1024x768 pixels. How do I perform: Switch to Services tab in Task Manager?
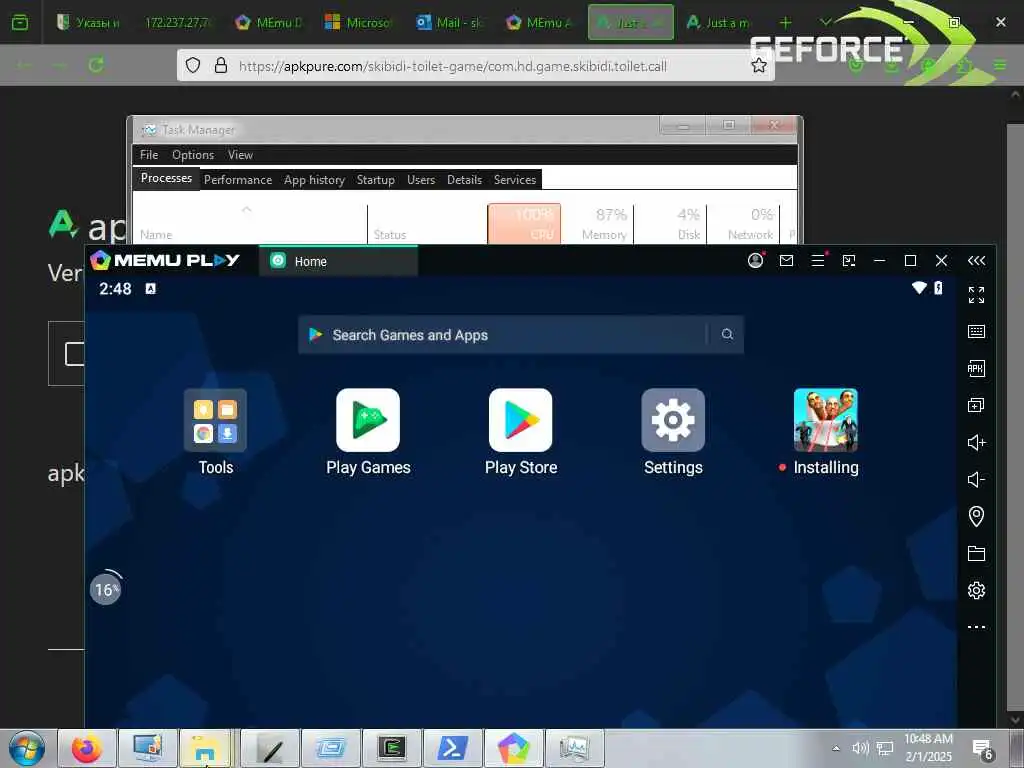click(x=515, y=180)
